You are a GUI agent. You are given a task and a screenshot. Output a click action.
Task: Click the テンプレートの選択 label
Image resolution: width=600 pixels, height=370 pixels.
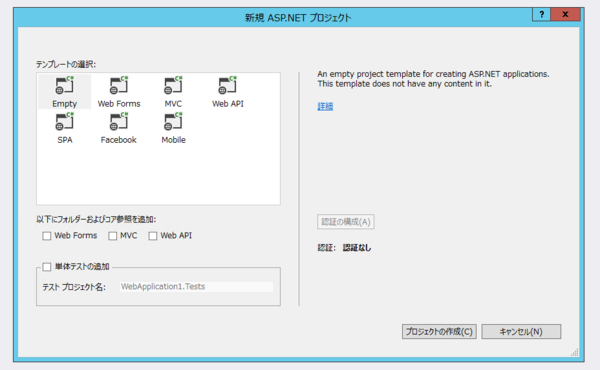pos(66,64)
